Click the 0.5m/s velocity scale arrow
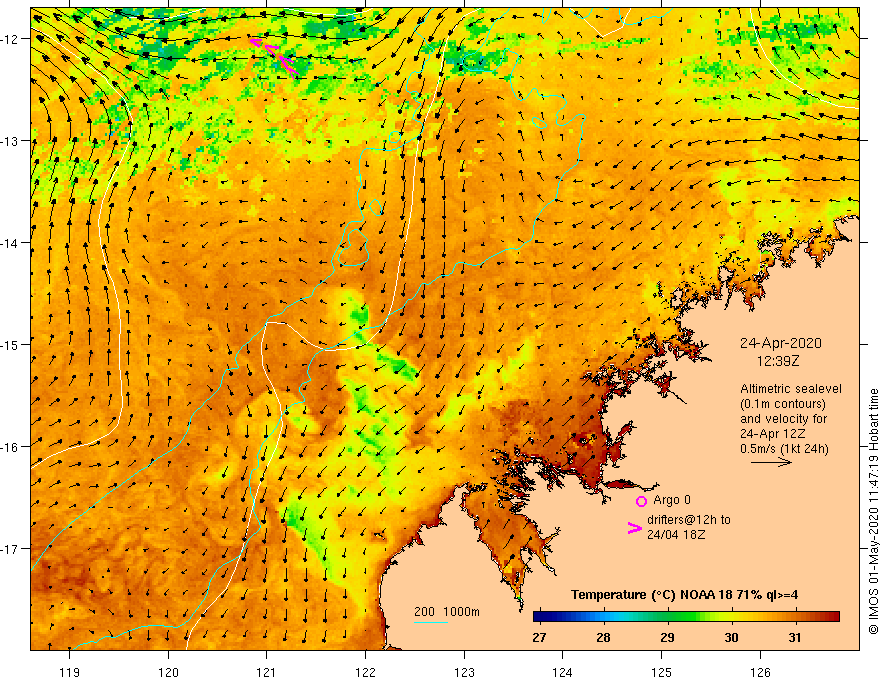 point(771,462)
